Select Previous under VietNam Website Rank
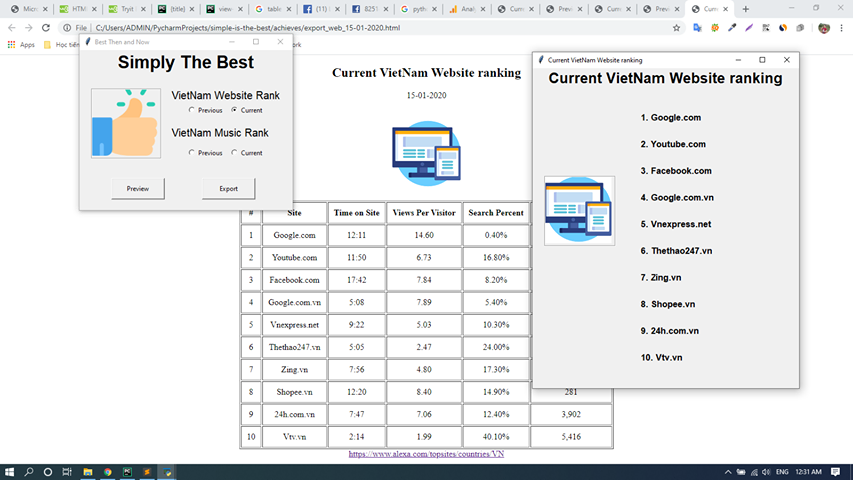The height and width of the screenshot is (480, 853). point(191,110)
